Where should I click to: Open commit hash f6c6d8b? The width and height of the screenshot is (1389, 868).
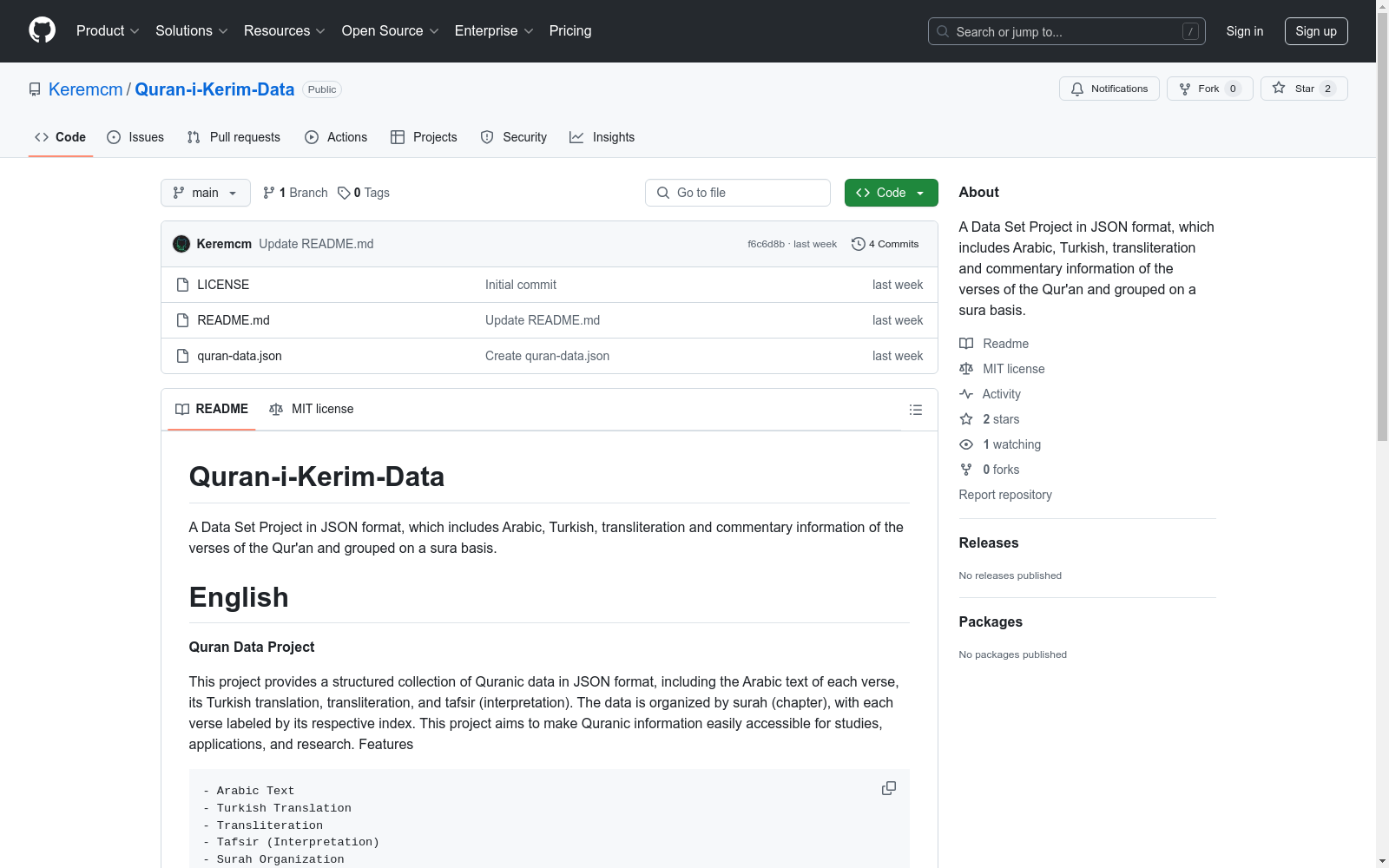click(766, 245)
